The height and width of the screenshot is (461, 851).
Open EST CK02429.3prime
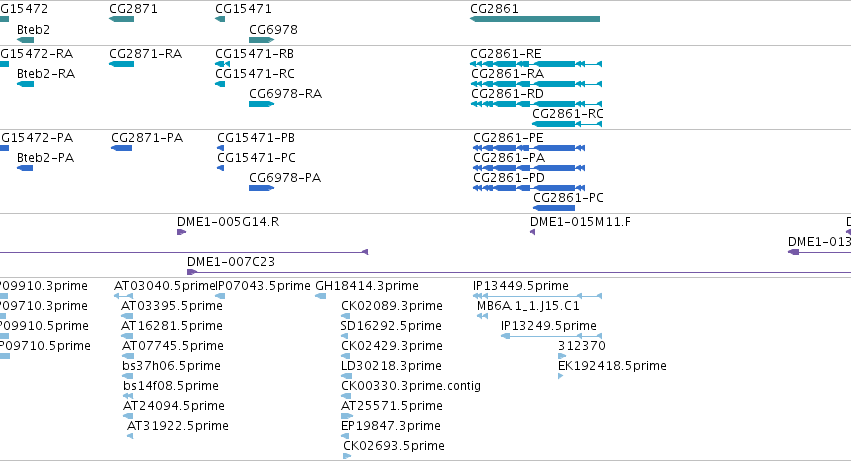tap(392, 346)
